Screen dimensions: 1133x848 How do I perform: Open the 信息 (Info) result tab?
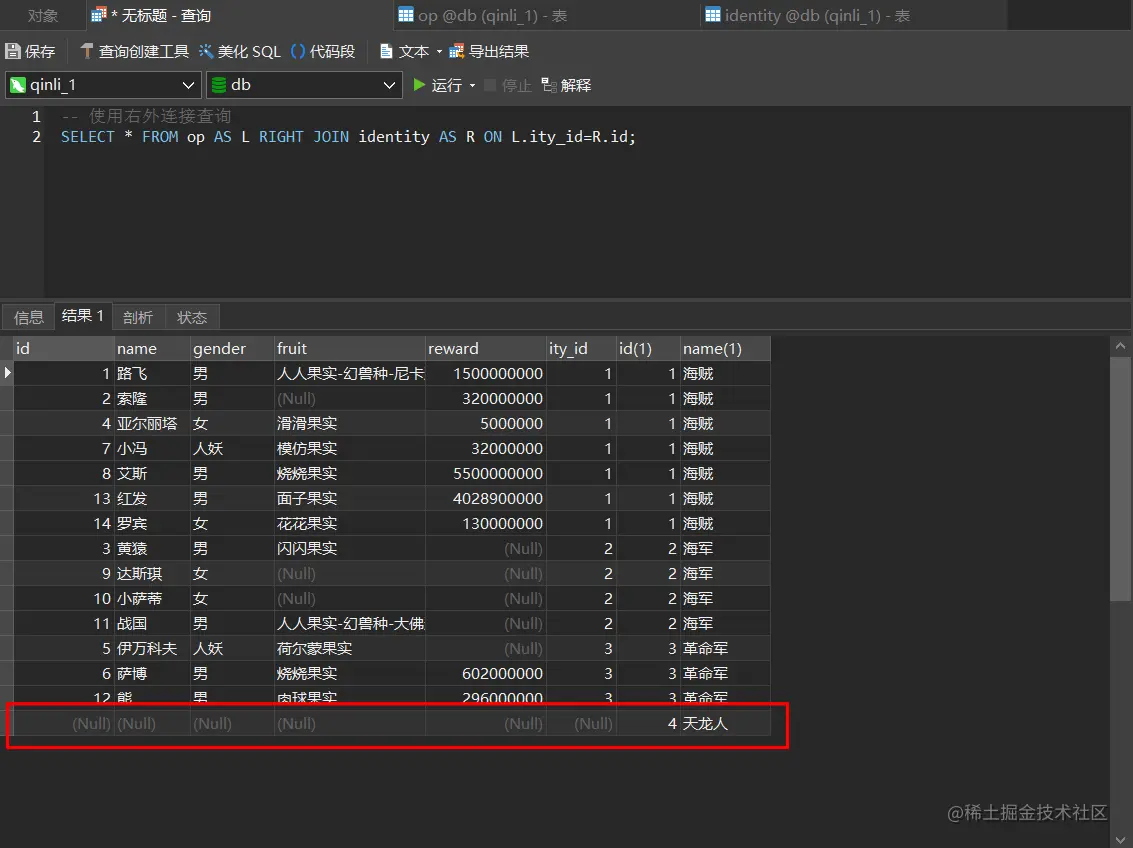coord(28,317)
